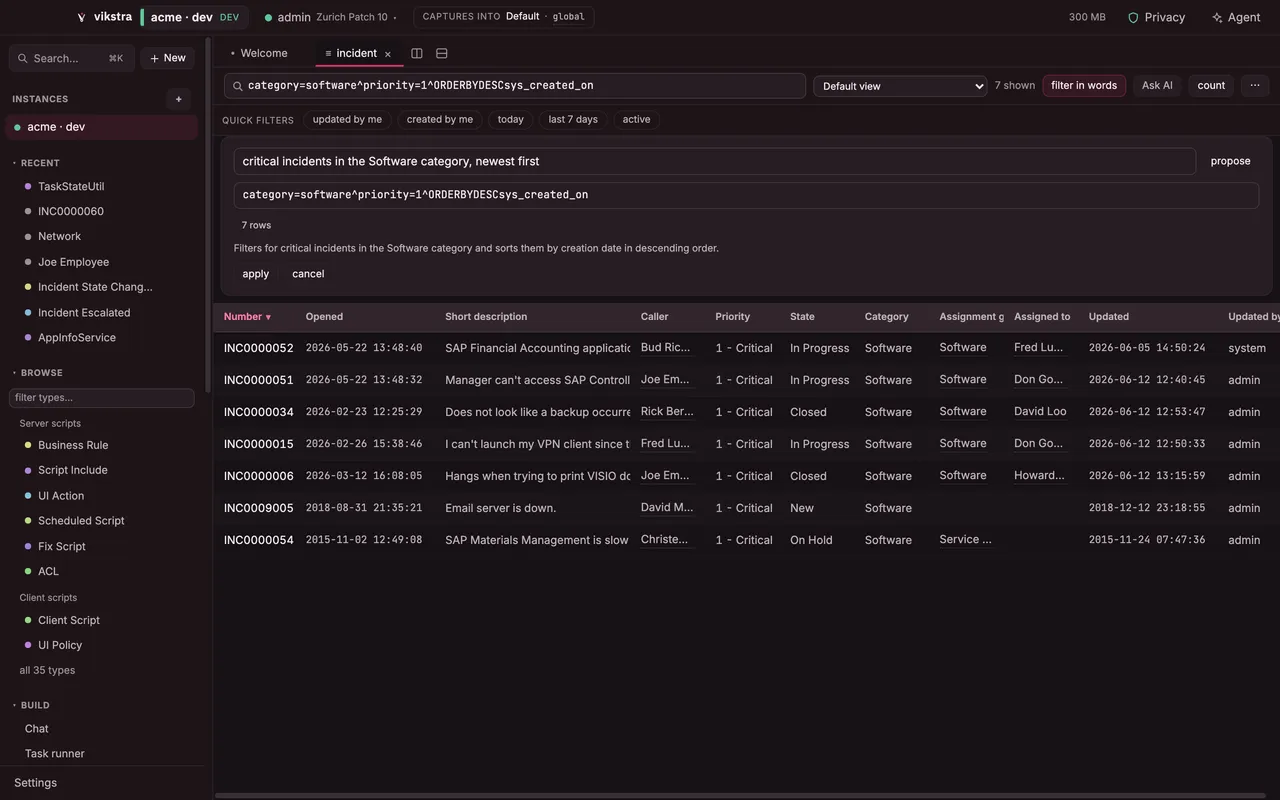The height and width of the screenshot is (800, 1280).
Task: Click the New button in sidebar
Action: (x=168, y=58)
